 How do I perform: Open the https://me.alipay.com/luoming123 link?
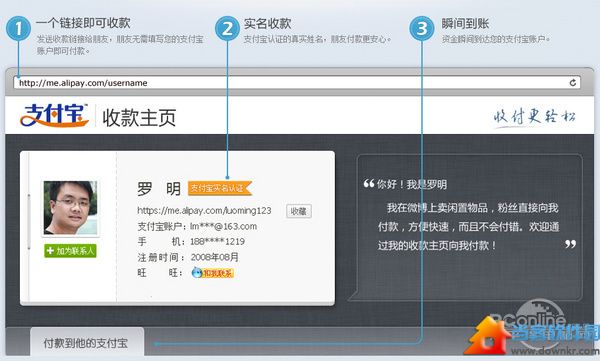204,211
